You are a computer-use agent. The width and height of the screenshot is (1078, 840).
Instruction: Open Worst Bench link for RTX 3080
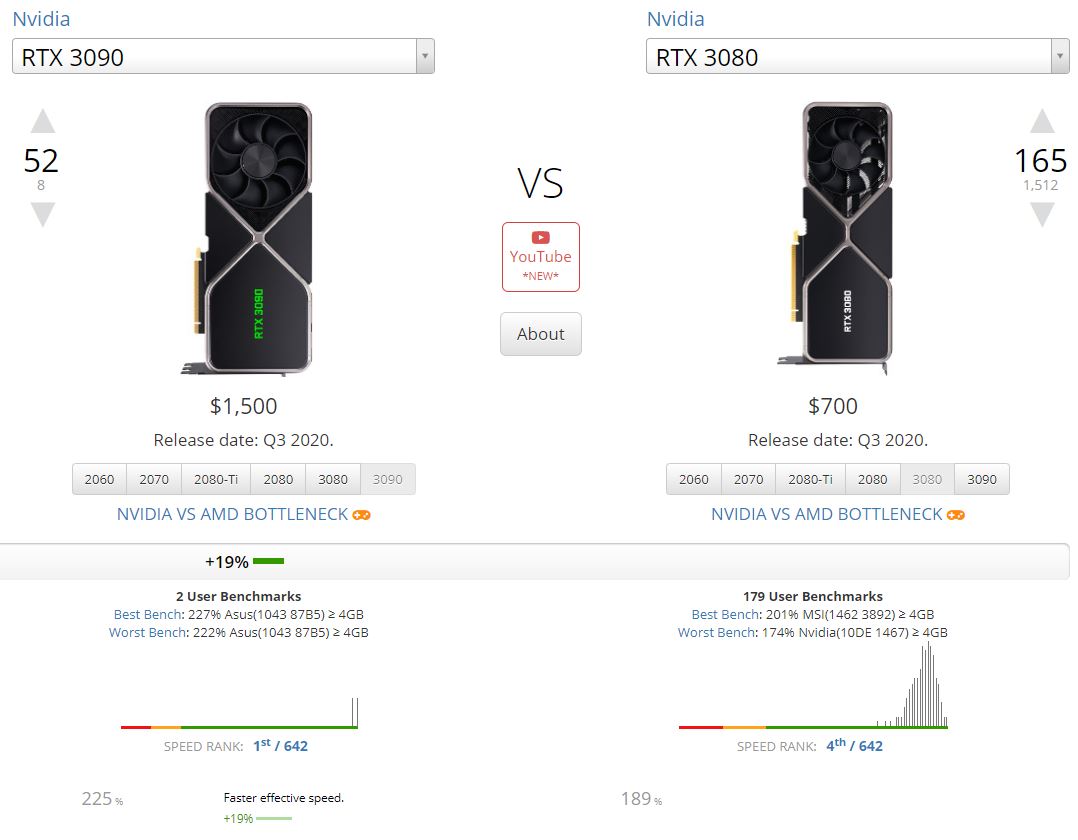(x=717, y=632)
